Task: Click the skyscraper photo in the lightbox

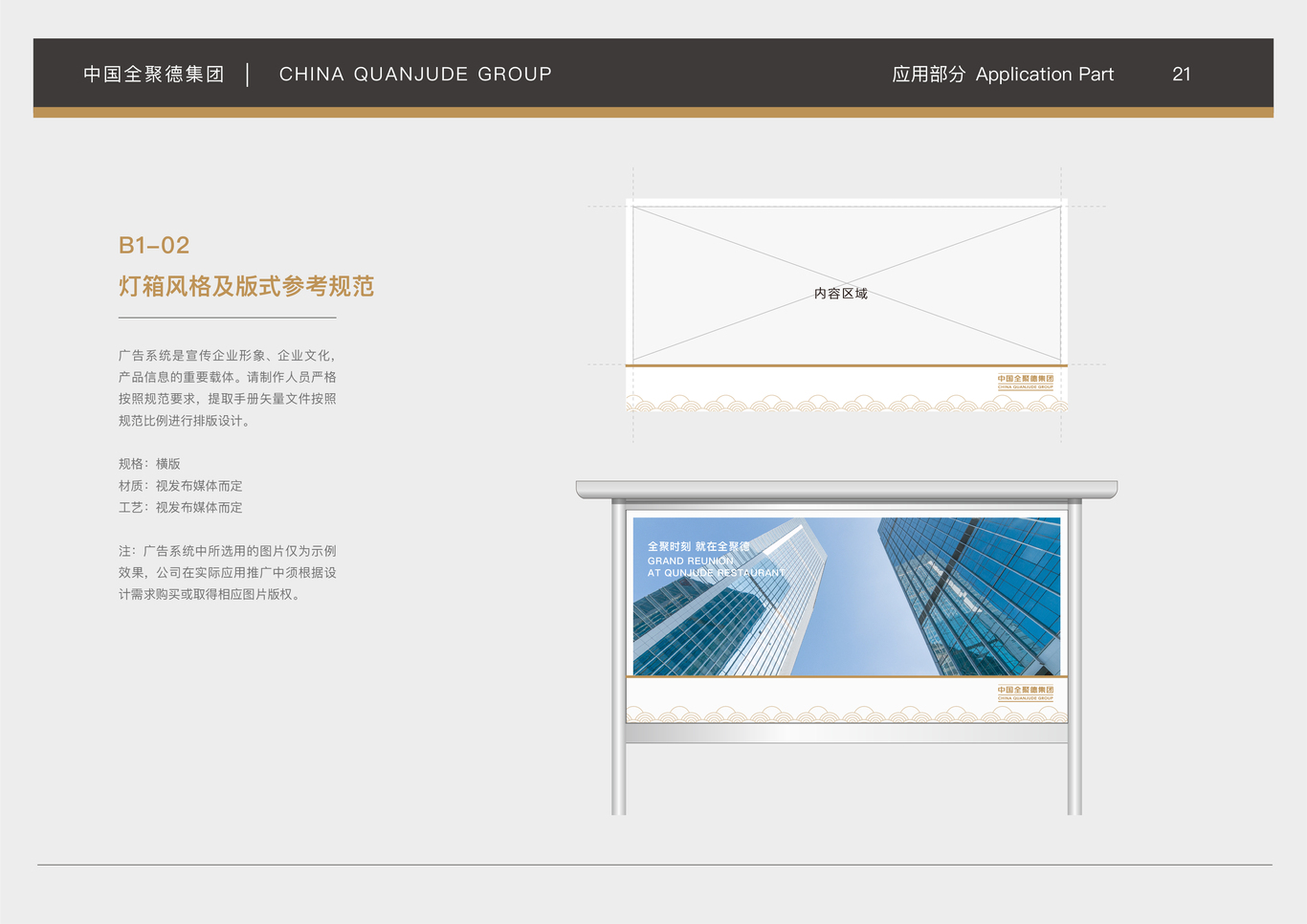Action: click(x=847, y=597)
